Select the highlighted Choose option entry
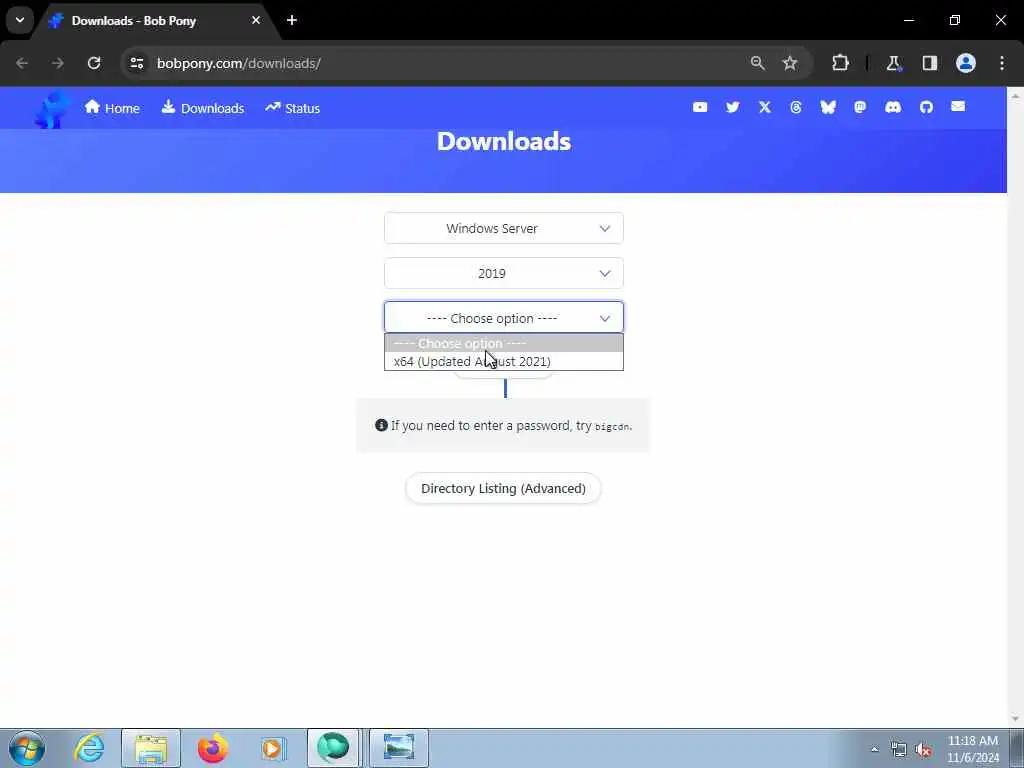1024x768 pixels. [504, 343]
